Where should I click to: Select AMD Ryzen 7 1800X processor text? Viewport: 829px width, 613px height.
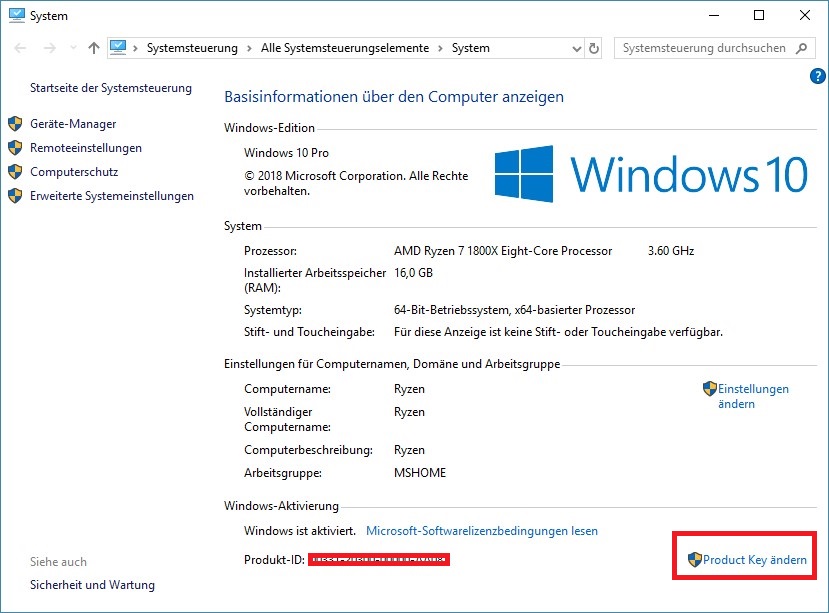pyautogui.click(x=503, y=251)
